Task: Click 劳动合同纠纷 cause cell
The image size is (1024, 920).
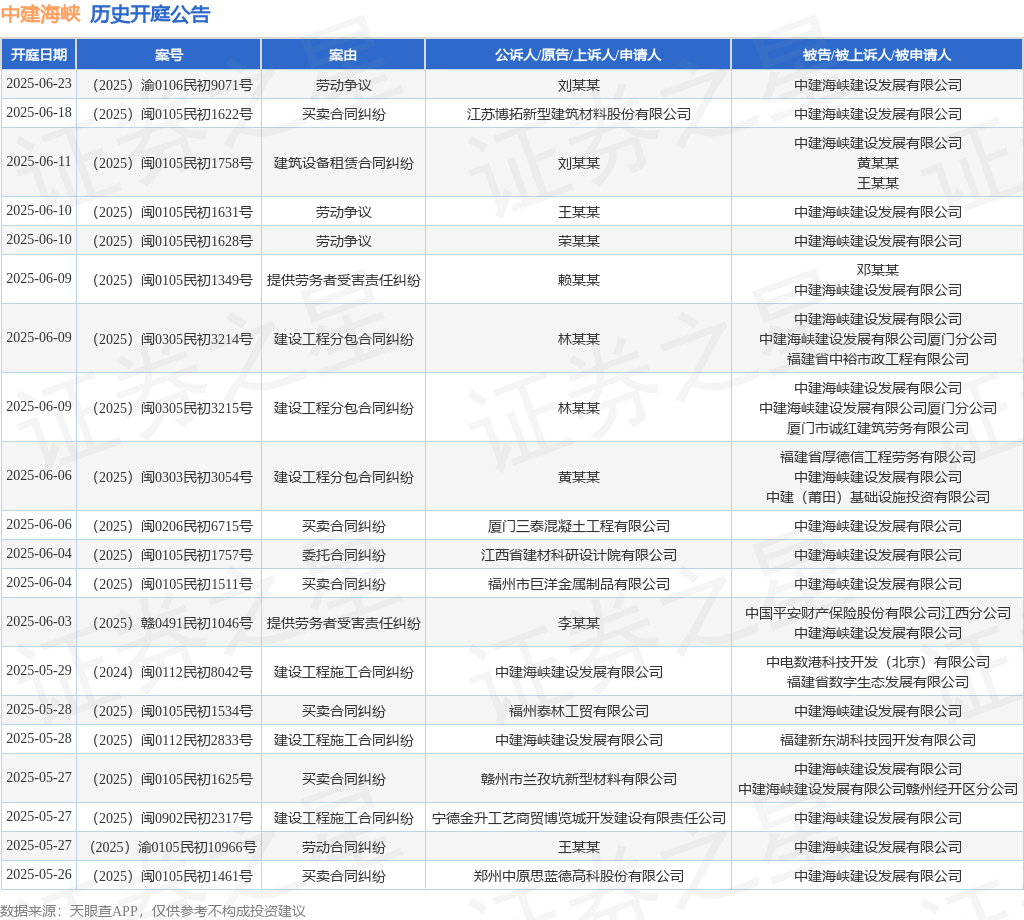Action: coord(344,847)
